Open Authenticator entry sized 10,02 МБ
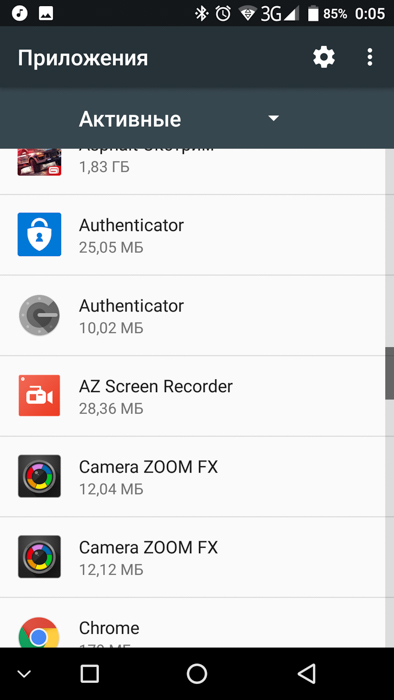This screenshot has height=700, width=394. (192, 316)
